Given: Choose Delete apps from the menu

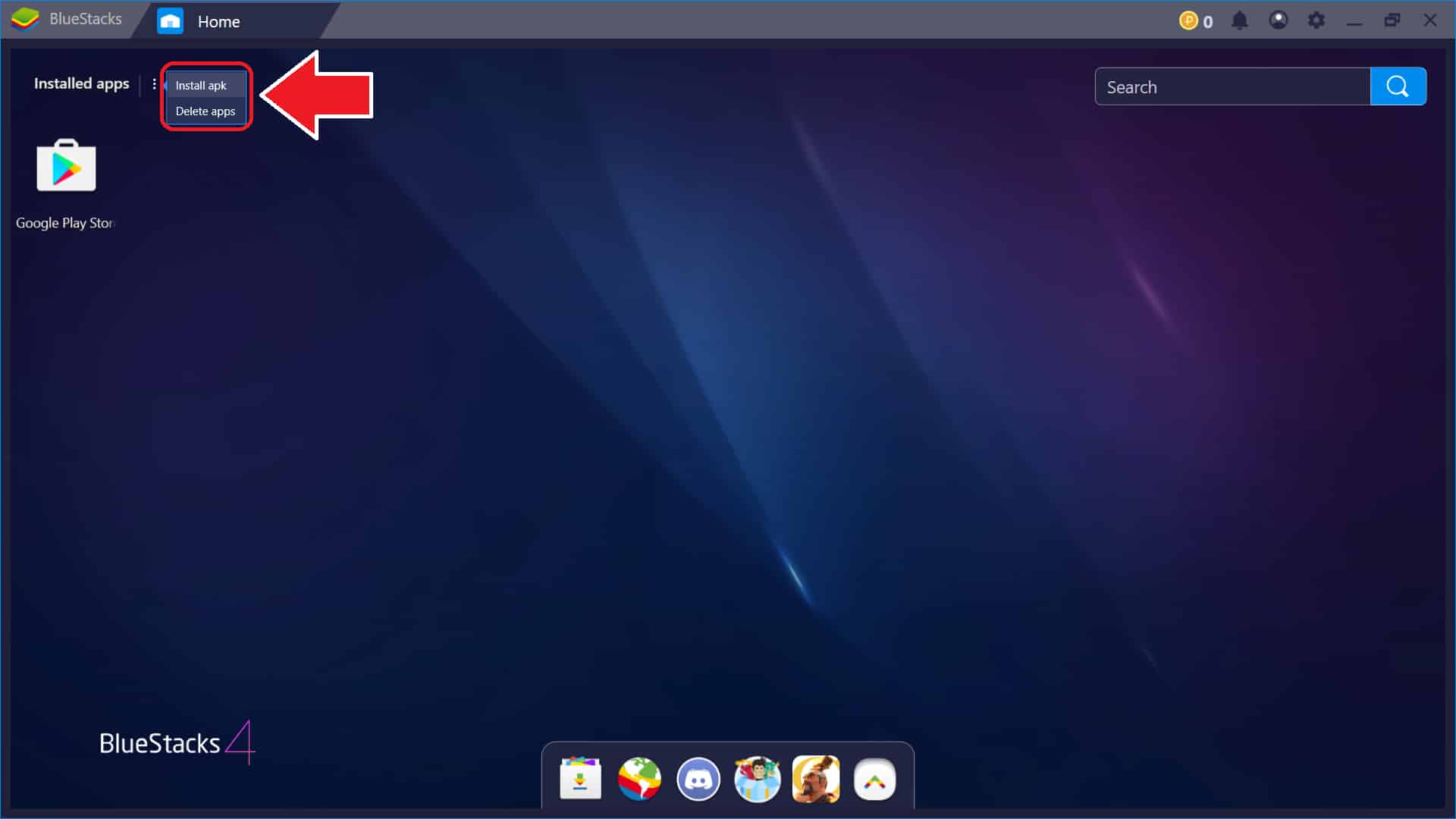Looking at the screenshot, I should point(206,111).
